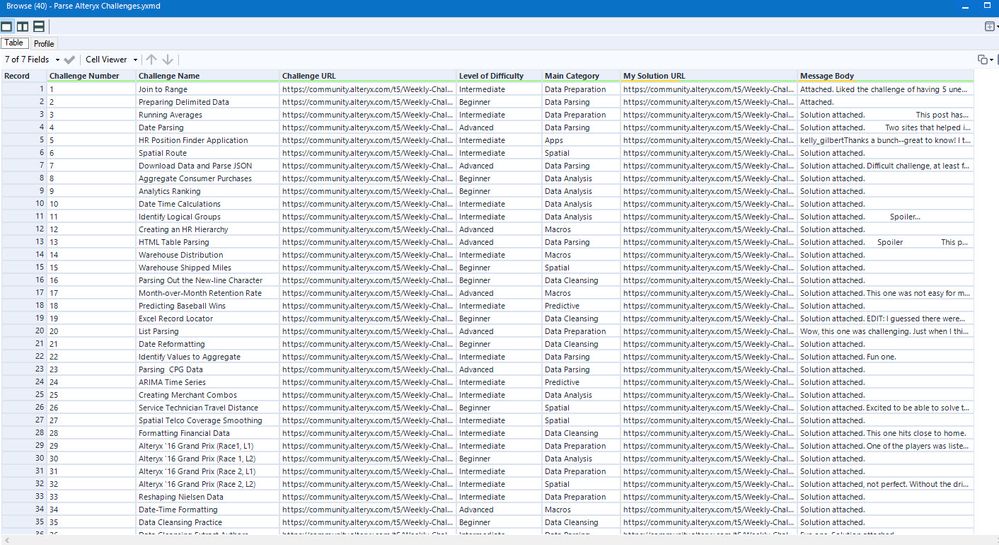
Task: Select "Alteryx '16 Grand Prix (Race1, L1)" cell
Action: (x=208, y=446)
